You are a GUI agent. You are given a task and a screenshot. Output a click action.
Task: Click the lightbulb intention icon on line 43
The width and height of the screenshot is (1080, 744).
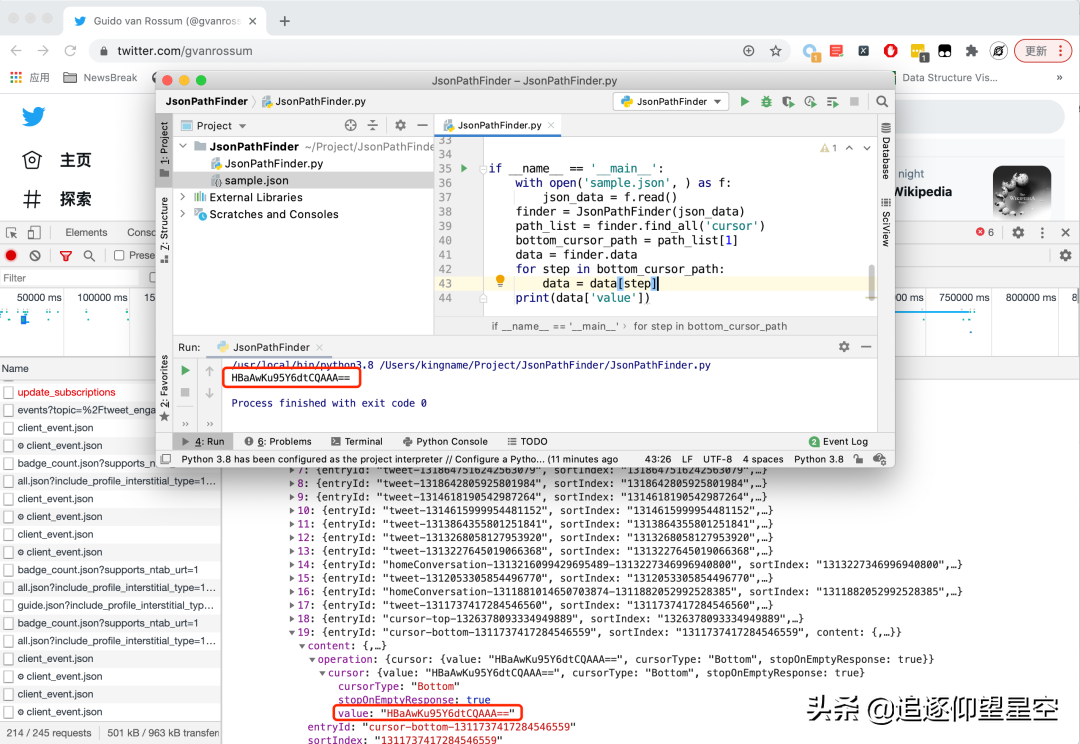500,281
